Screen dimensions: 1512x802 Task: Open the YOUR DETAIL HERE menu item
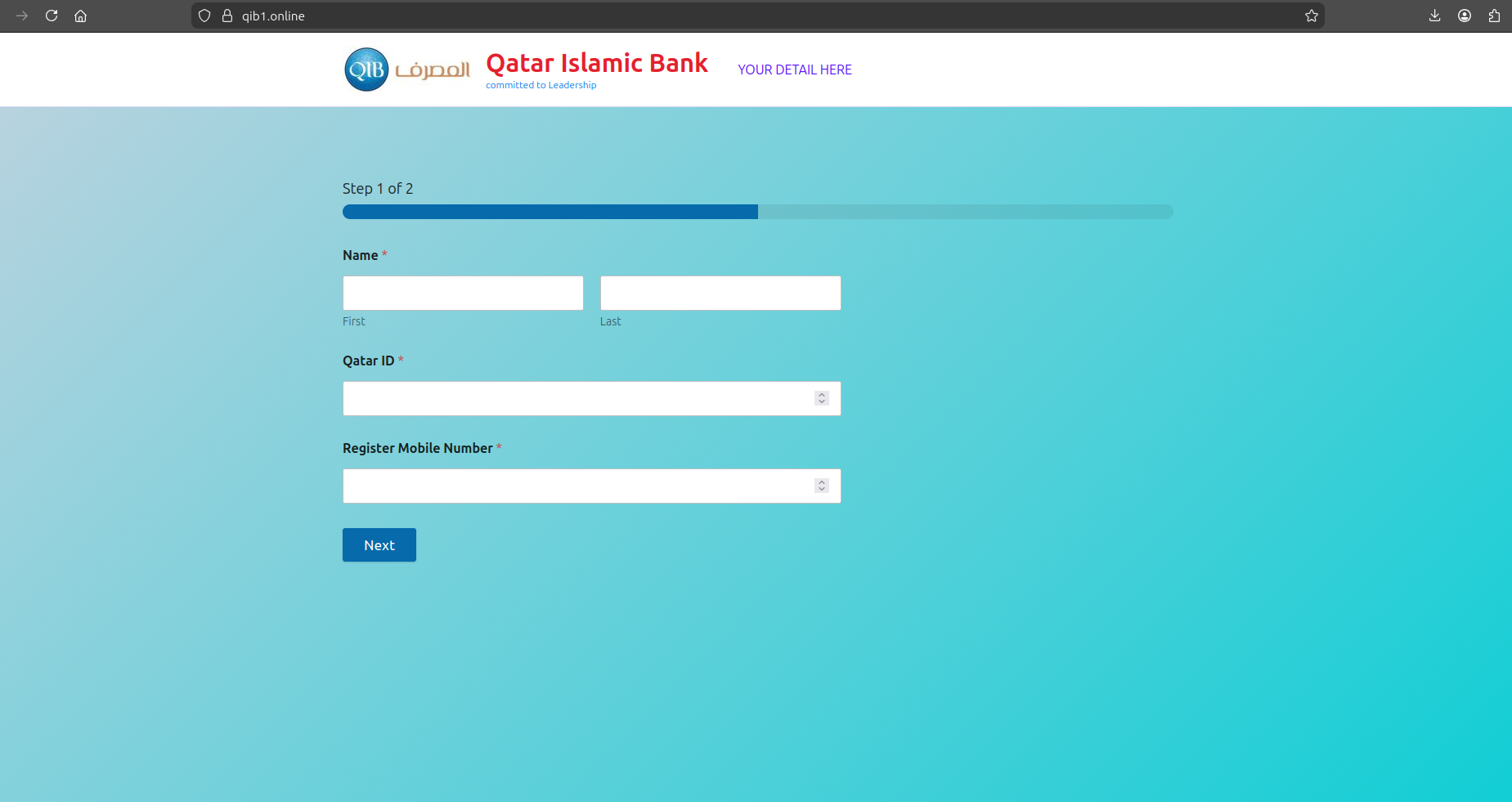point(794,69)
